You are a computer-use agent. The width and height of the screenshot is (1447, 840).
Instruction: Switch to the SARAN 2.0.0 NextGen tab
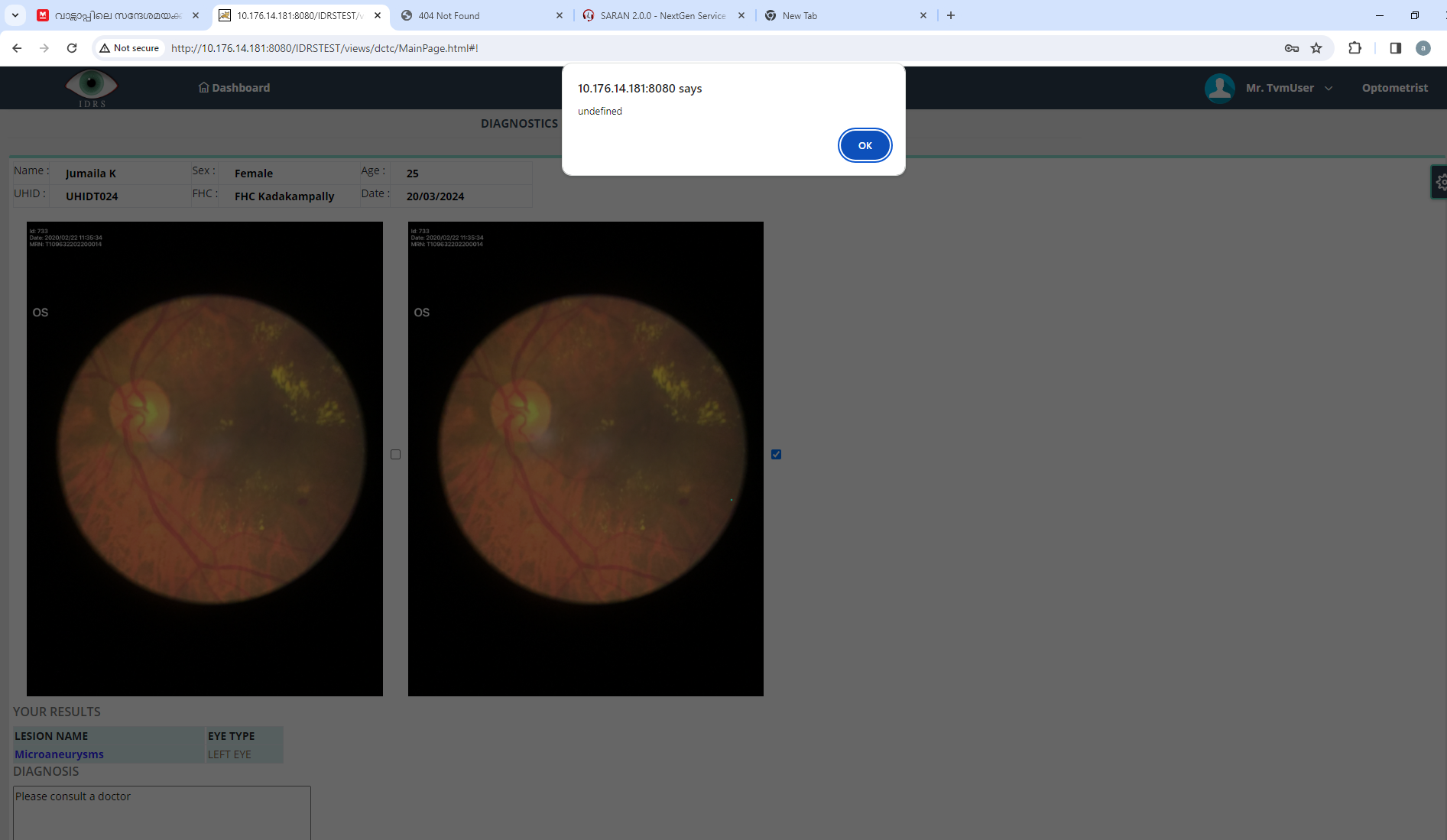pos(663,15)
